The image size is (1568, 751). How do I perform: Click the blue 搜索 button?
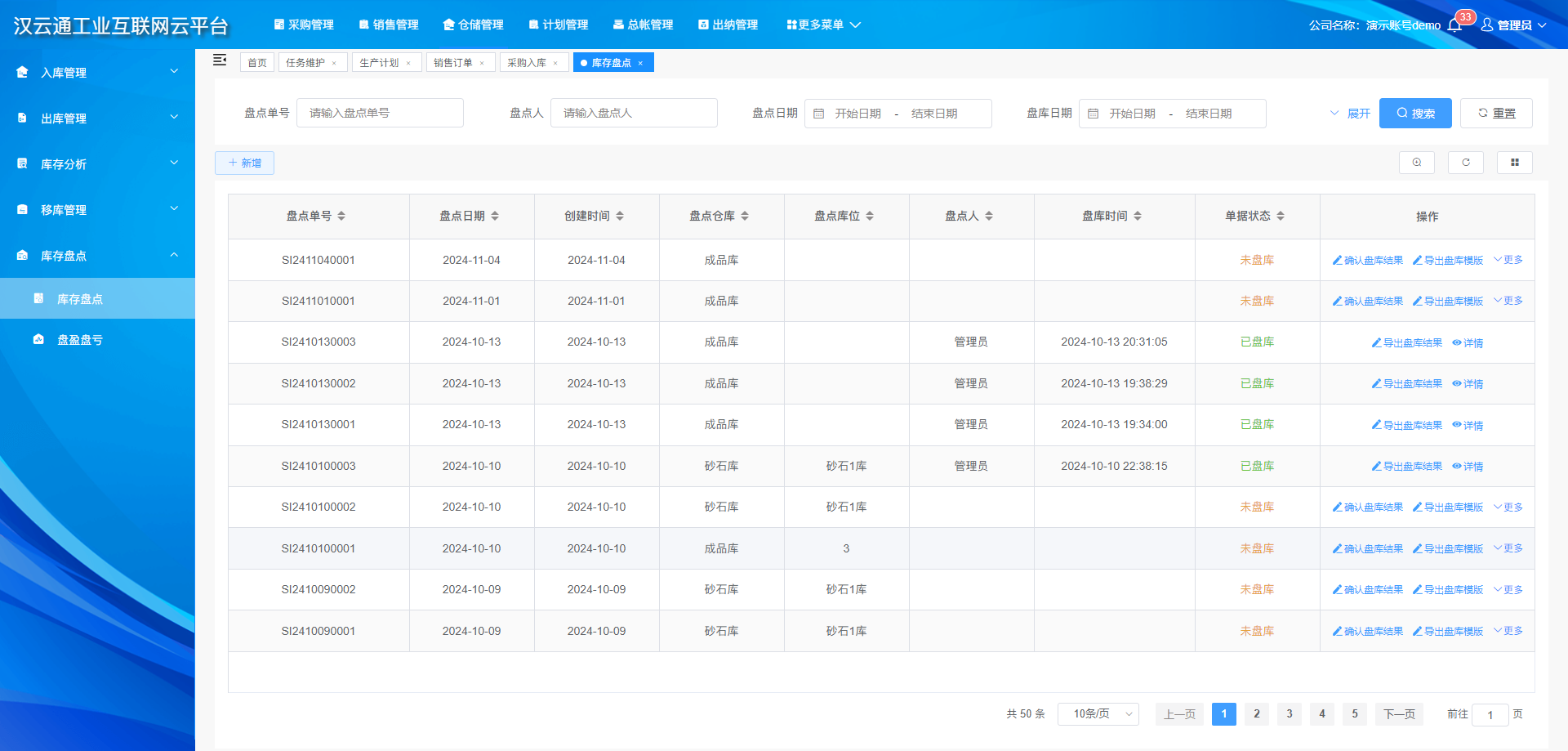pyautogui.click(x=1414, y=114)
